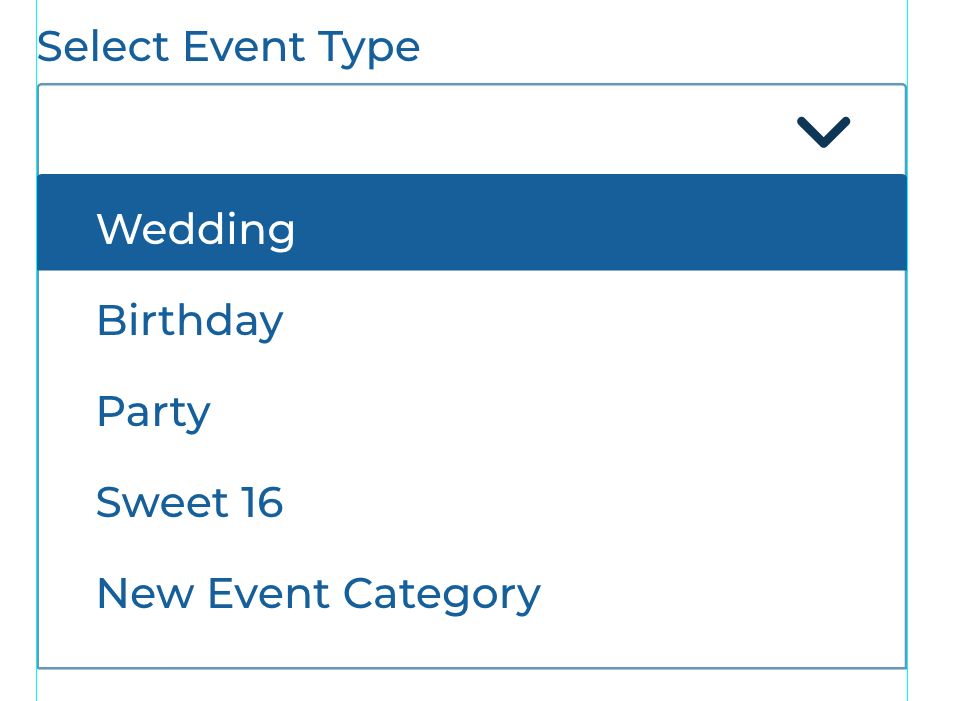Click the Select Event Type label
Screen dimensions: 963x701
[x=228, y=46]
